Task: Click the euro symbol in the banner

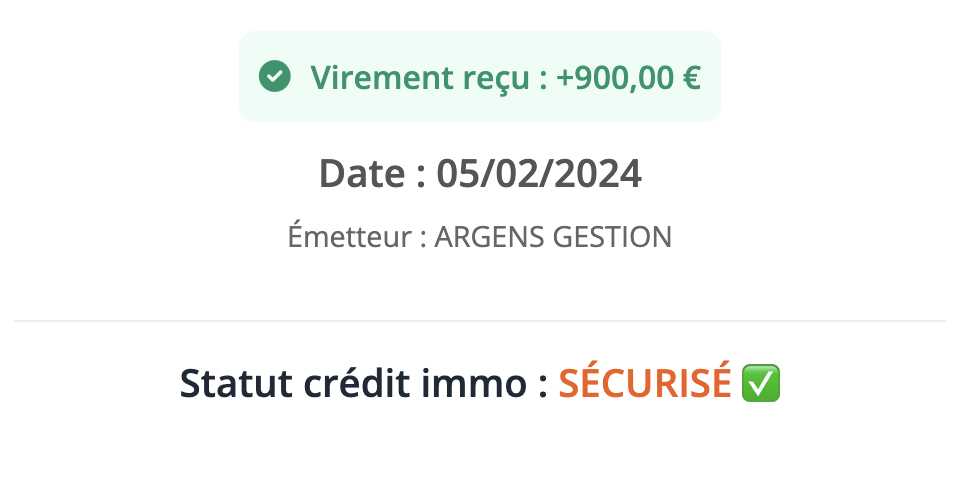Action: (x=691, y=77)
